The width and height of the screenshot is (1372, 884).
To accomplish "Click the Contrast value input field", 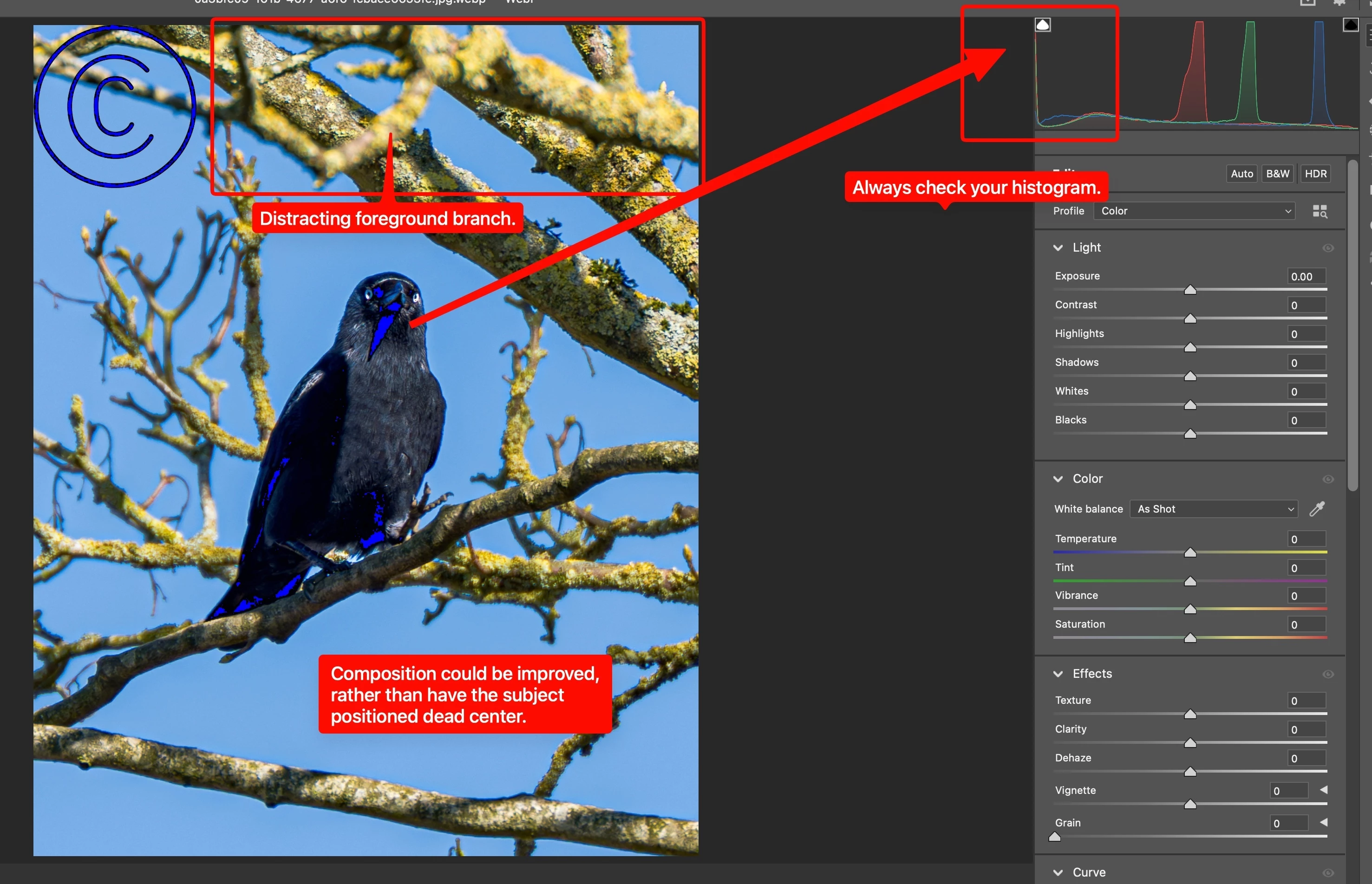I will click(x=1306, y=305).
